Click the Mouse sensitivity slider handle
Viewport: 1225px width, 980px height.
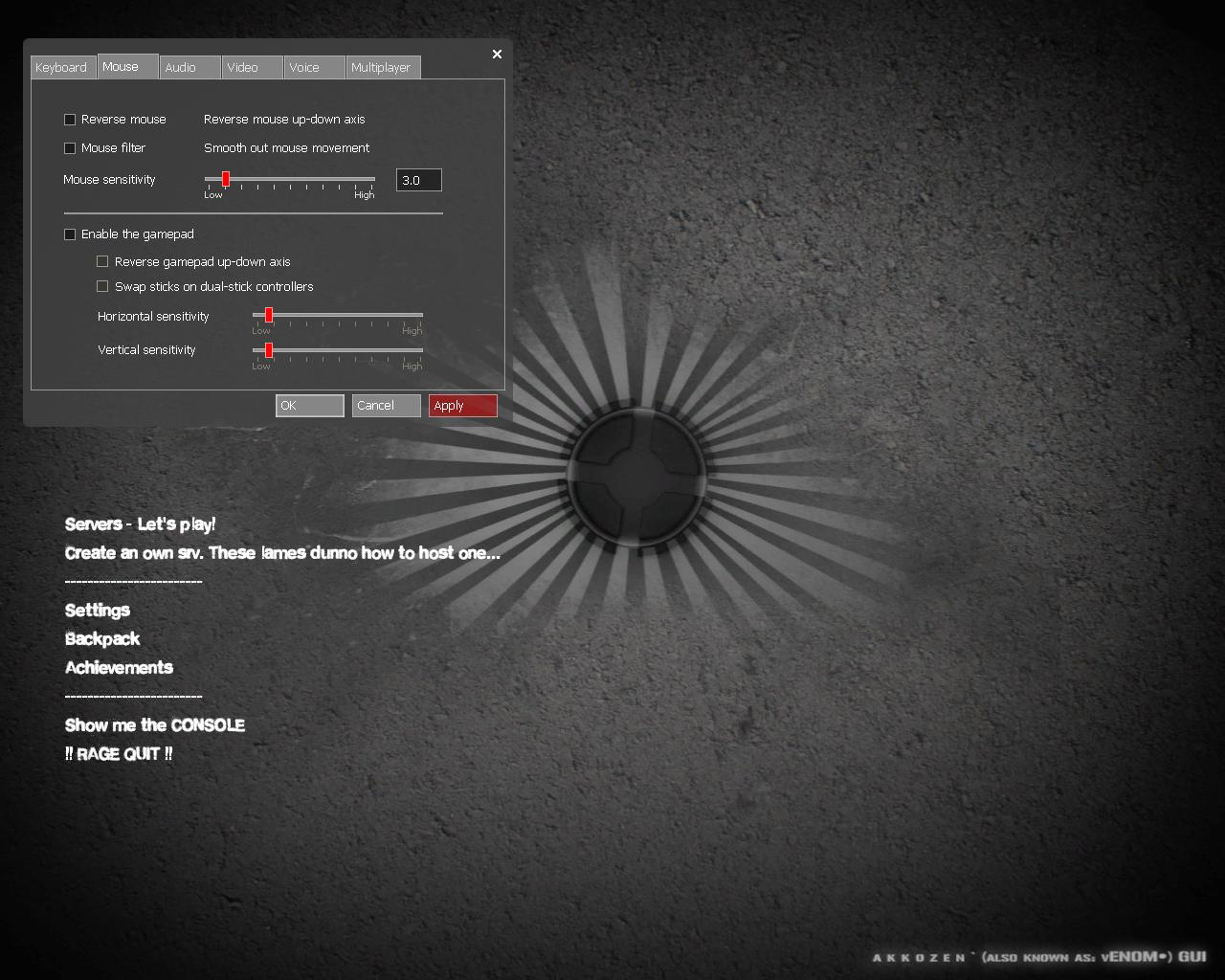[225, 179]
